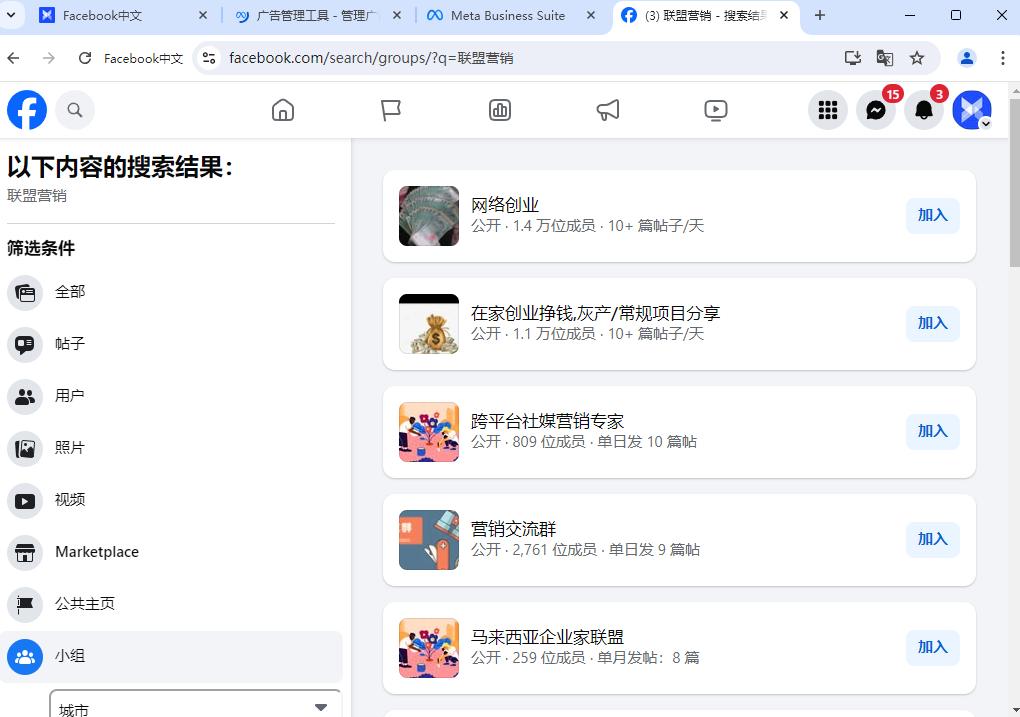Reload the page with refresh icon
The image size is (1020, 717).
[85, 58]
